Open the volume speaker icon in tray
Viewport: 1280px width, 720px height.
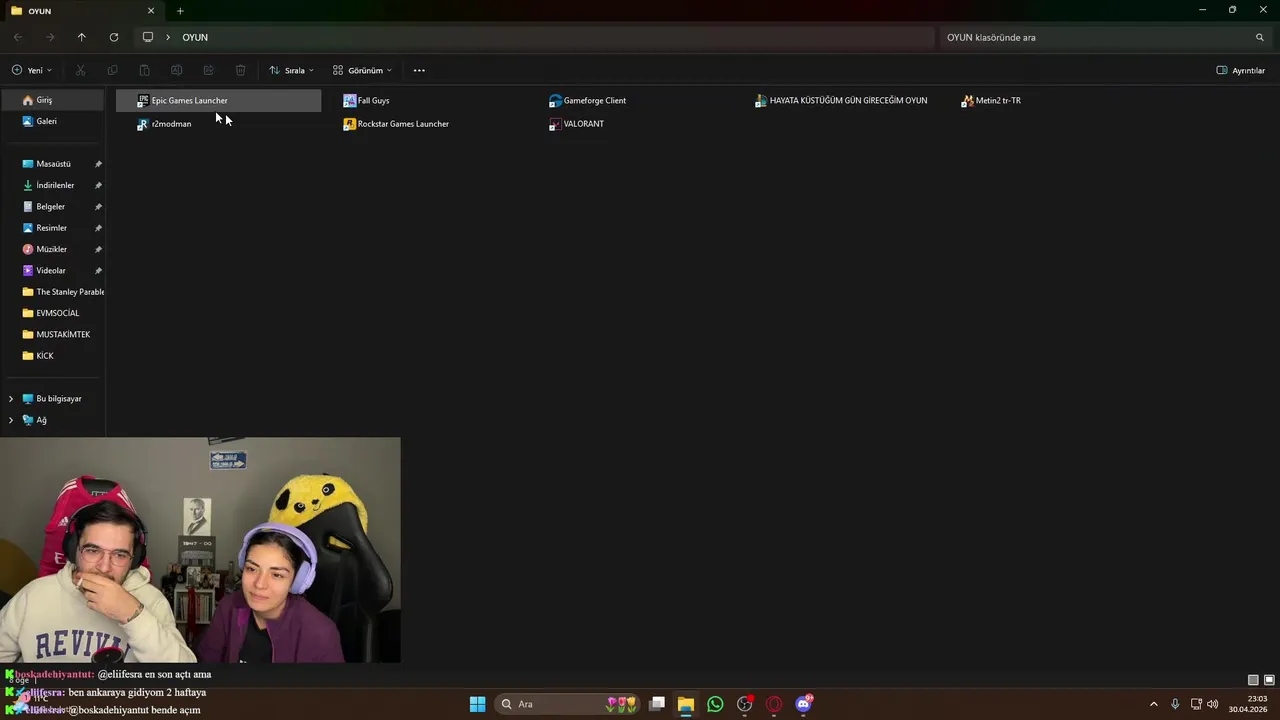(1213, 704)
